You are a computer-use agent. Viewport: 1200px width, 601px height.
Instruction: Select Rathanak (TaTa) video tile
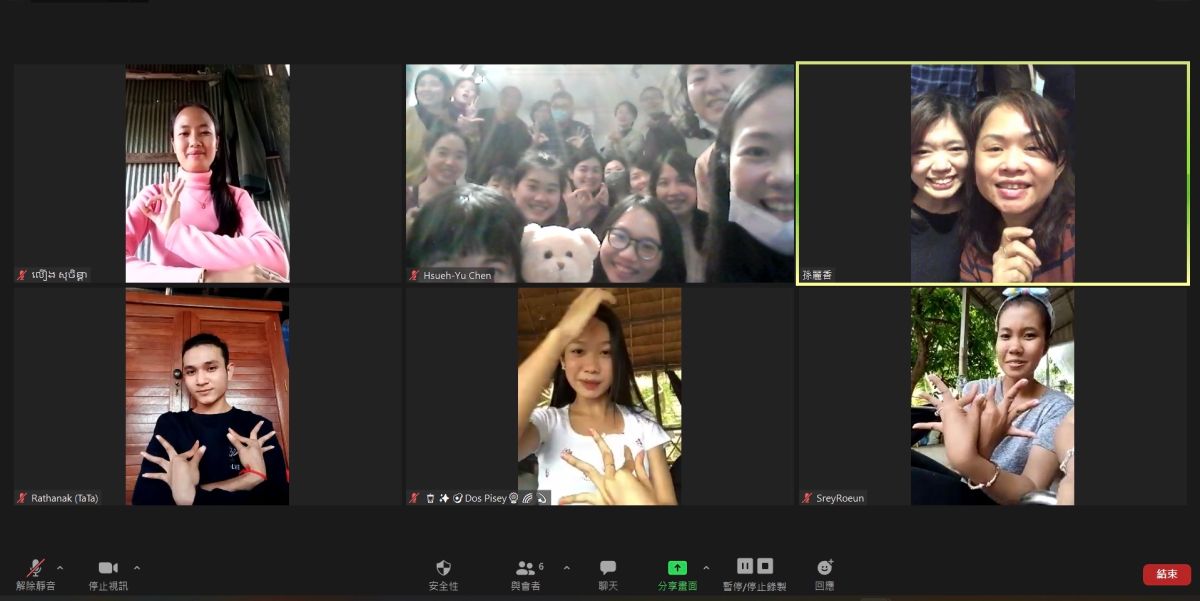coord(207,396)
